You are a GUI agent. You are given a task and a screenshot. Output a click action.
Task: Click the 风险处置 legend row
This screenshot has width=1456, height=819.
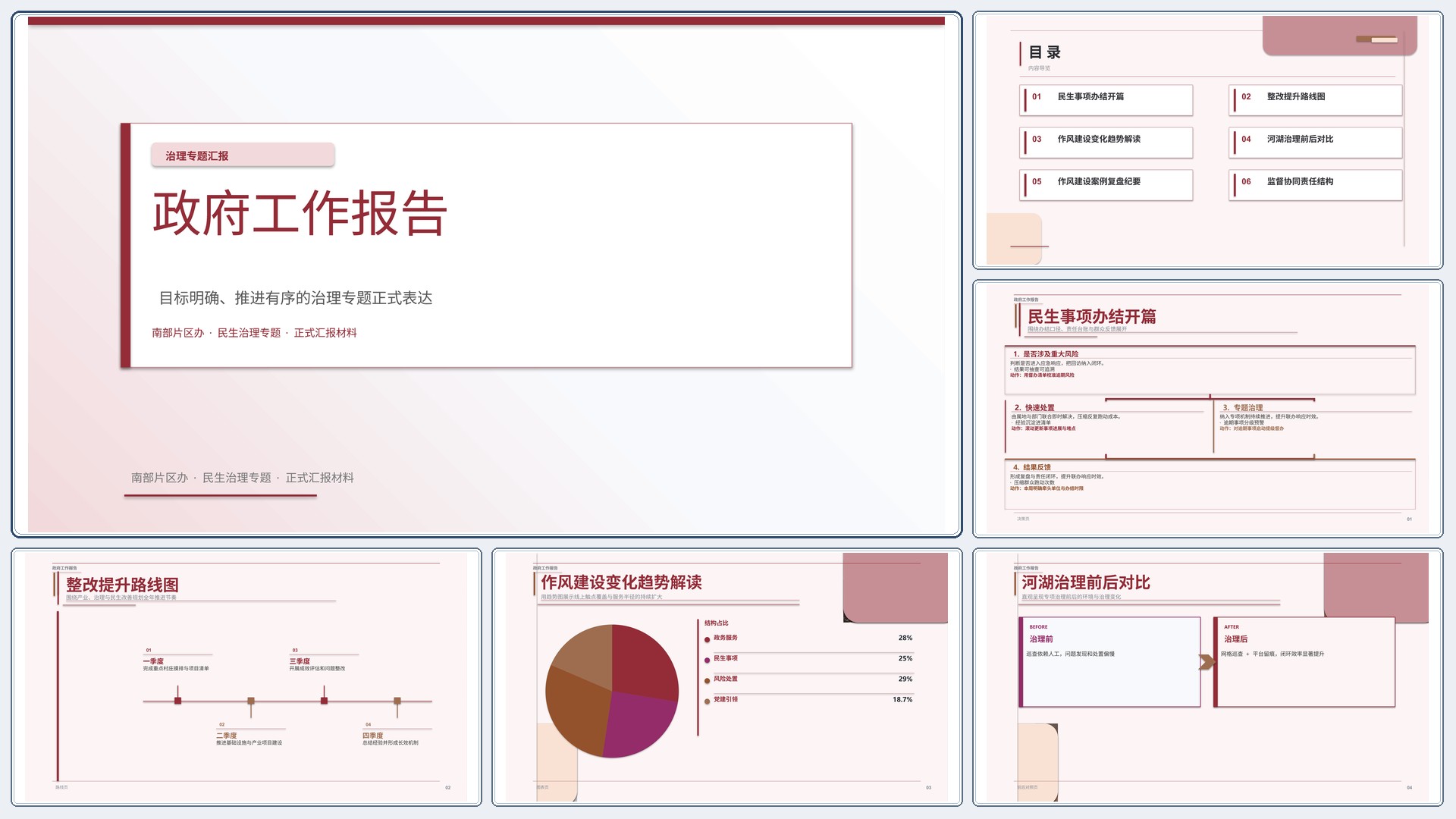808,679
